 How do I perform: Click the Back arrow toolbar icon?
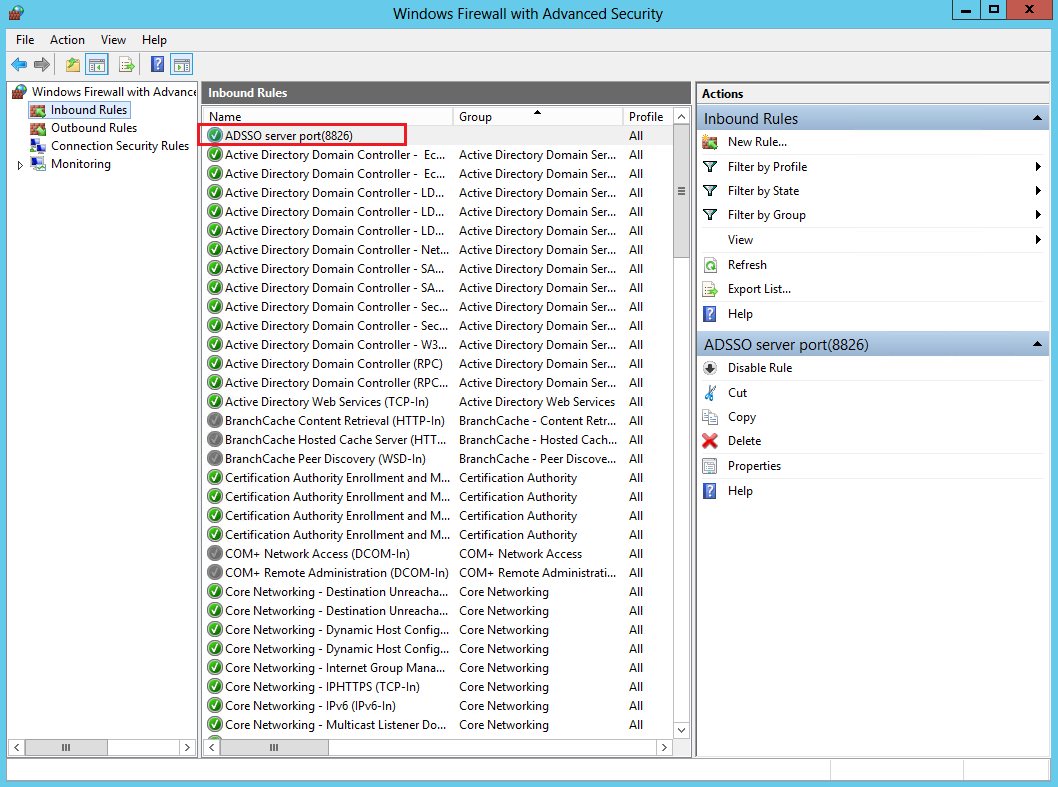(19, 65)
